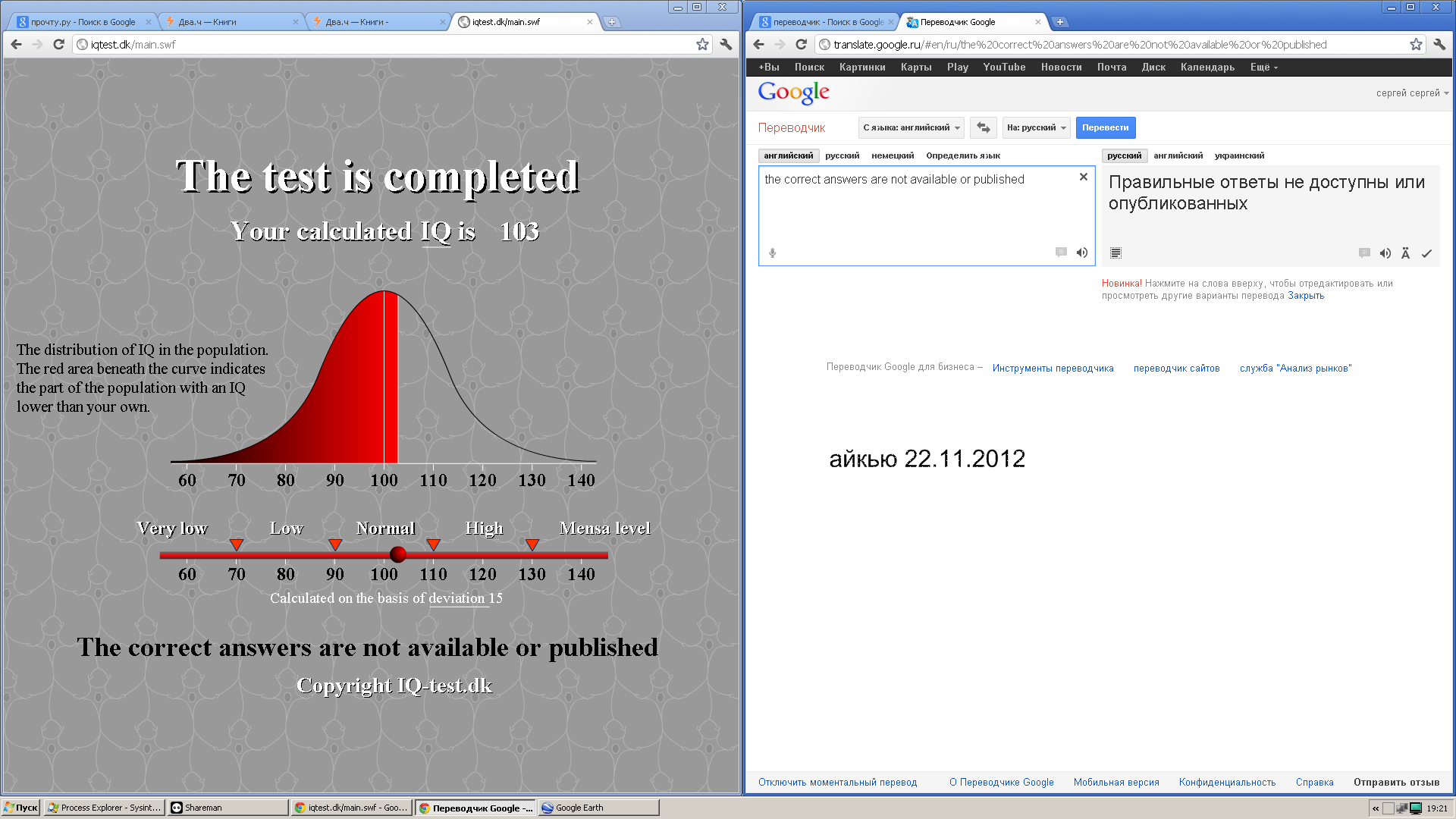Click forward arrow in iqtest browser window
This screenshot has height=819, width=1456.
37,45
